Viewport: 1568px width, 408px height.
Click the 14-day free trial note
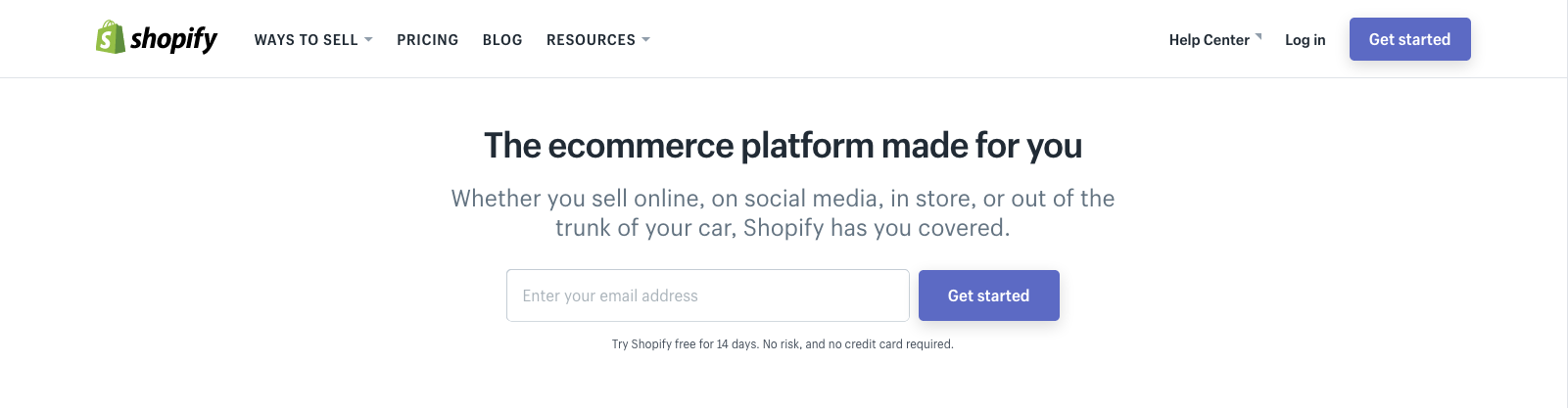(x=783, y=344)
